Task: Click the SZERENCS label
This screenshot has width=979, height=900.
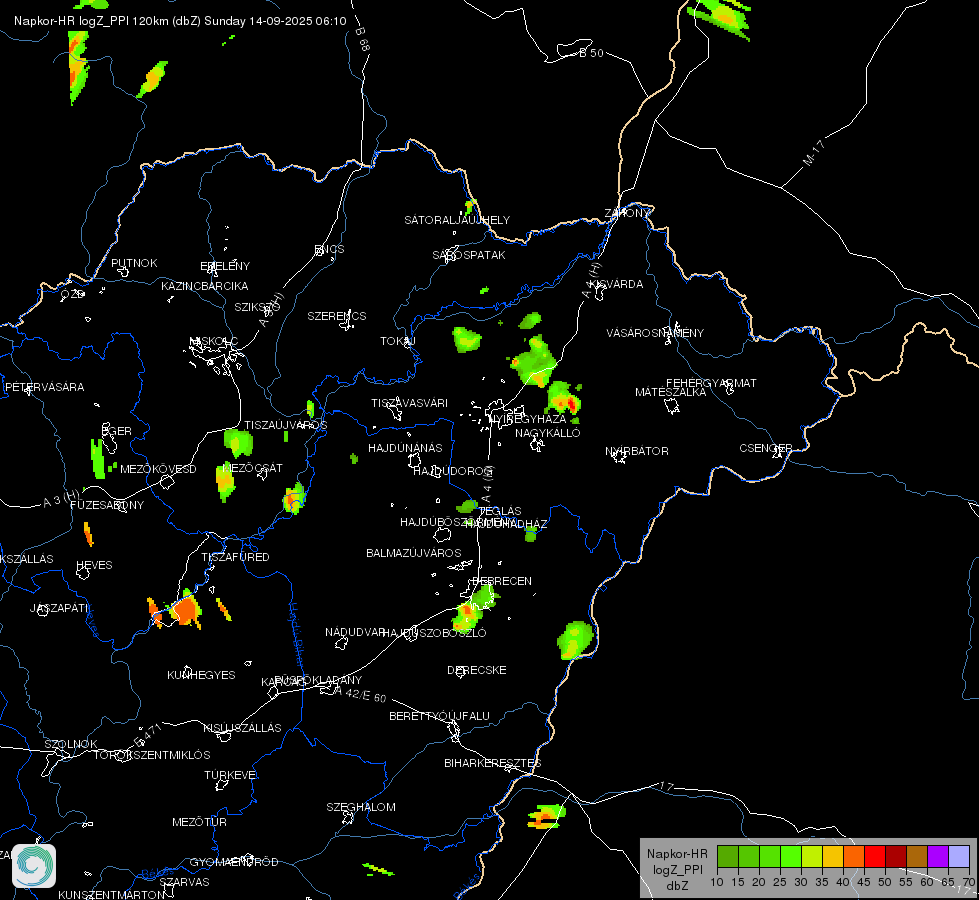Action: pos(337,316)
